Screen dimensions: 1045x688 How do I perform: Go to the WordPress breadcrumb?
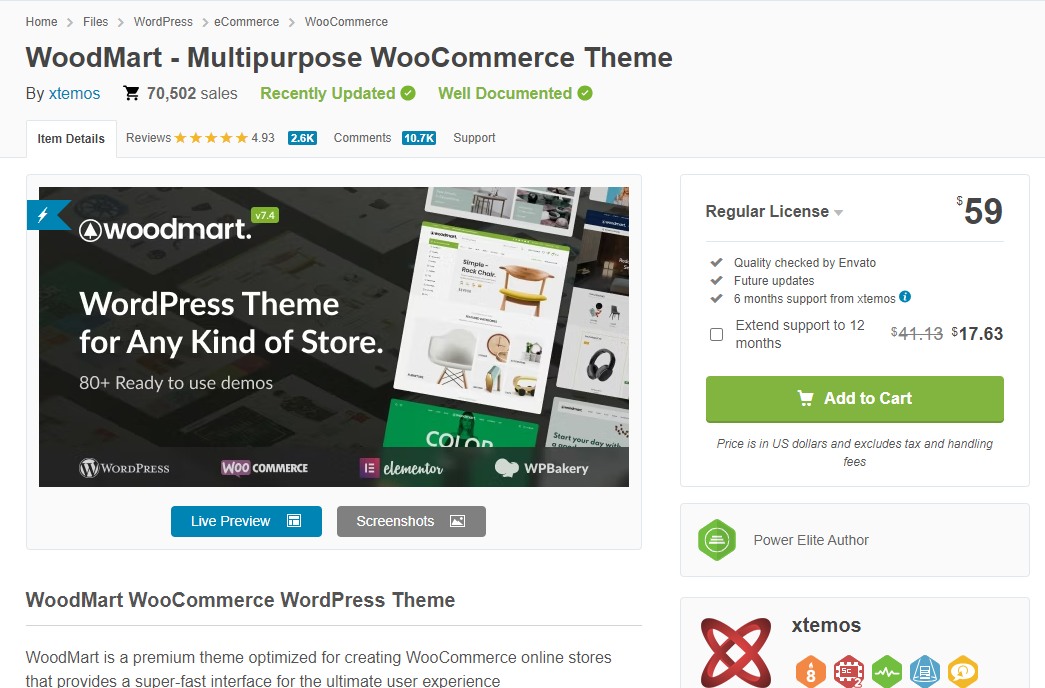163,22
